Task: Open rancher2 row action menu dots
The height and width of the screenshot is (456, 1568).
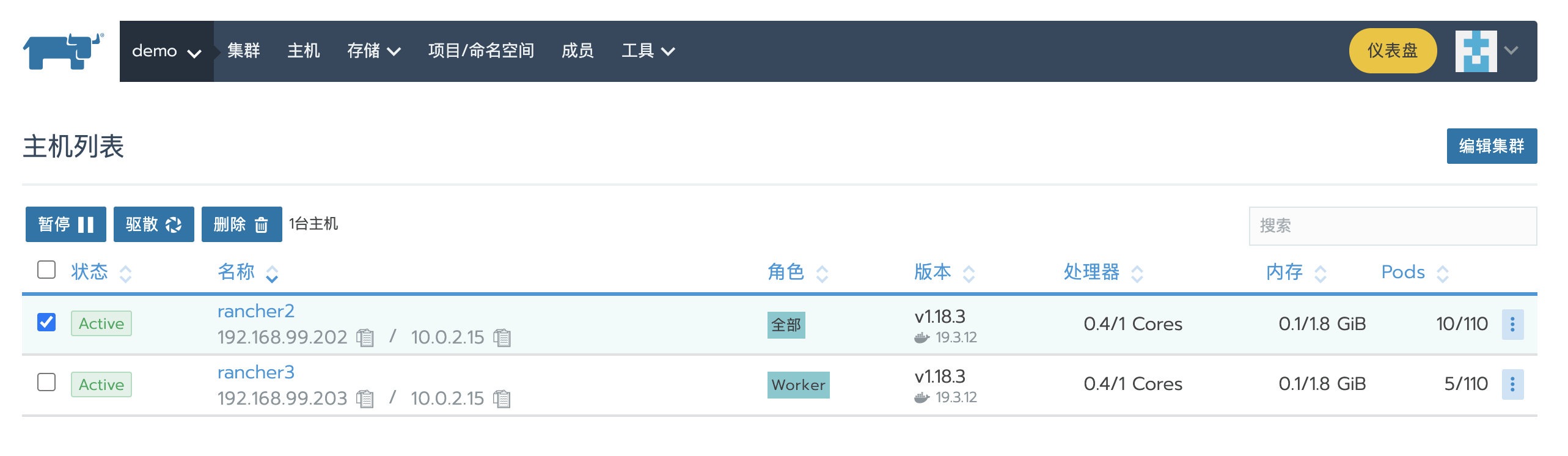Action: 1512,324
